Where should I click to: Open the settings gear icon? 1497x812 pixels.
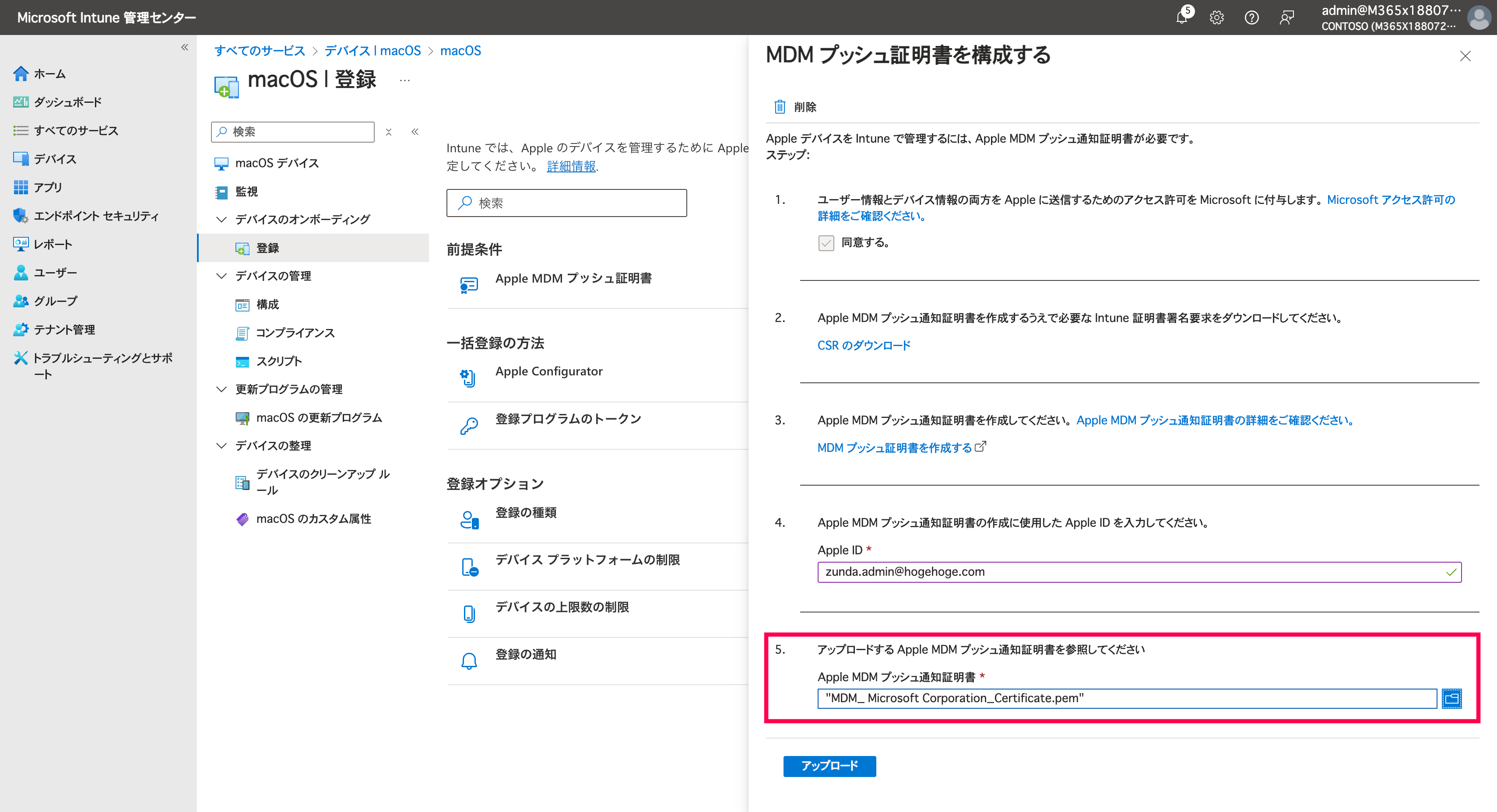(1216, 17)
